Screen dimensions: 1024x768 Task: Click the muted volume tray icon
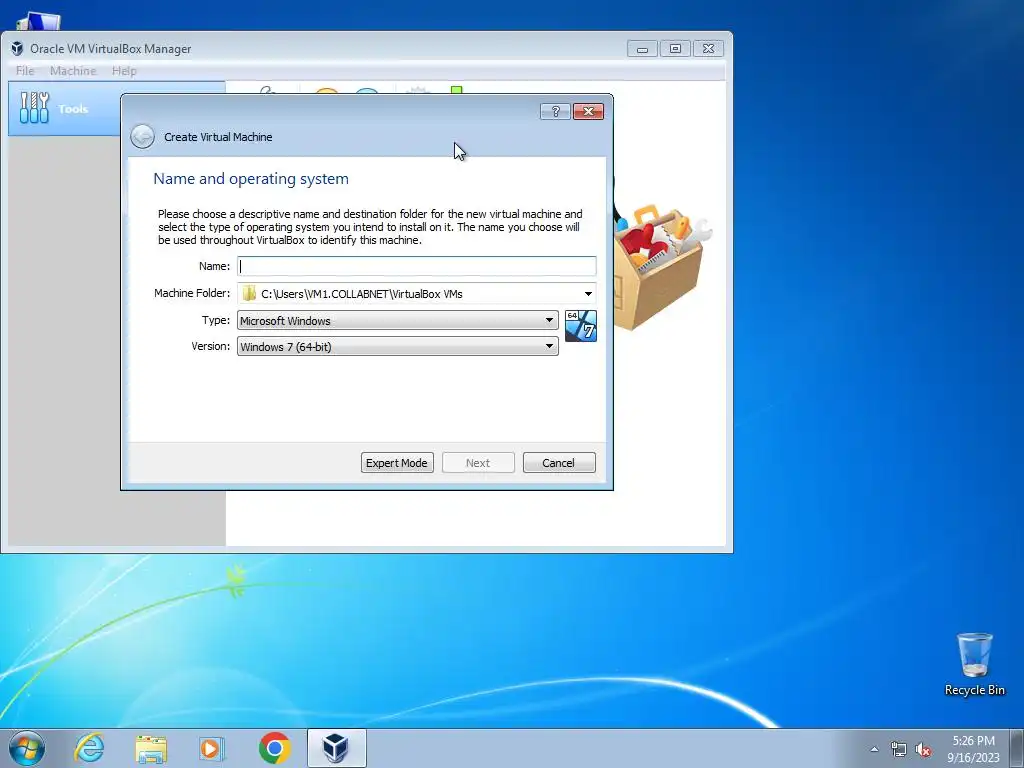tap(923, 749)
